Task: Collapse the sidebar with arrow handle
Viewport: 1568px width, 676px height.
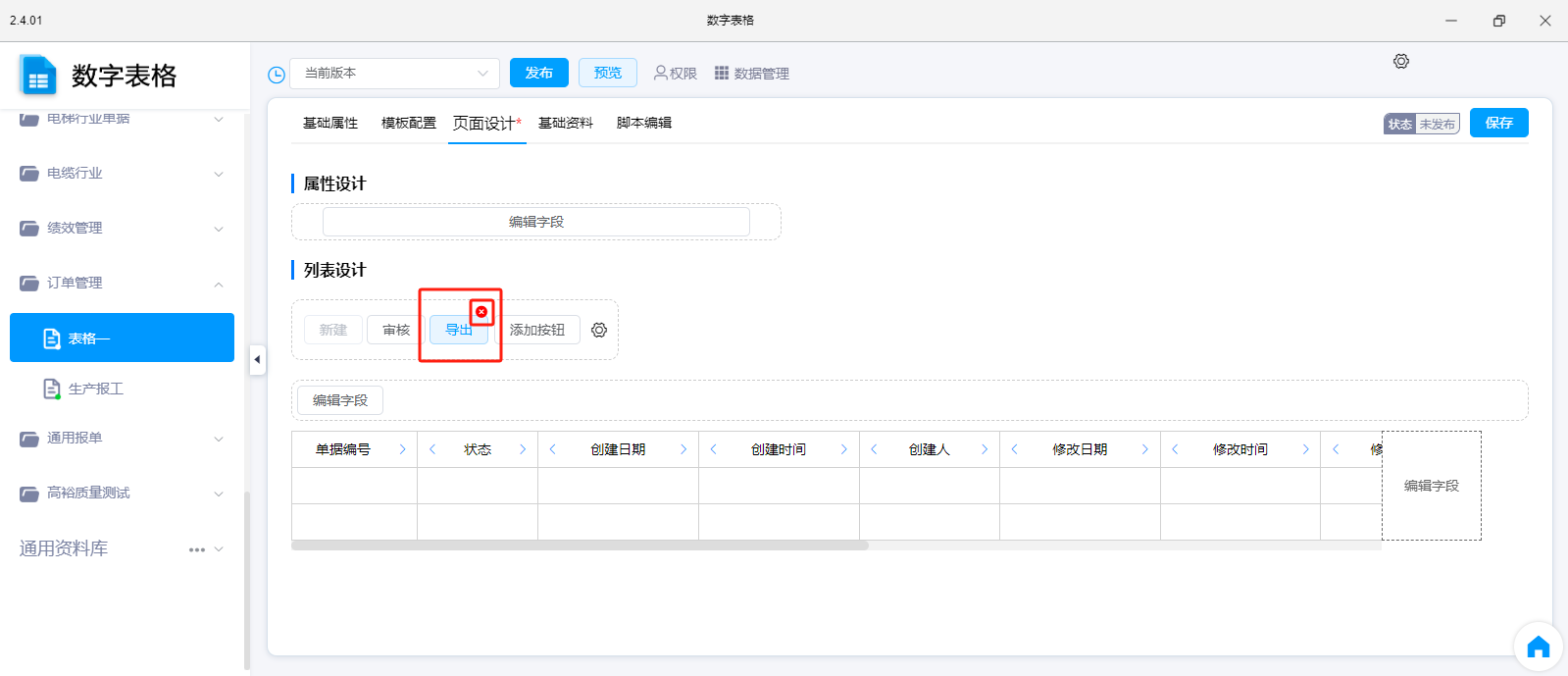Action: click(x=257, y=360)
